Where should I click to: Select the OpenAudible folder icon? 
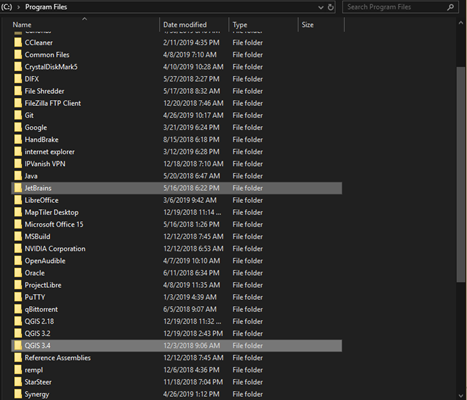click(x=18, y=261)
